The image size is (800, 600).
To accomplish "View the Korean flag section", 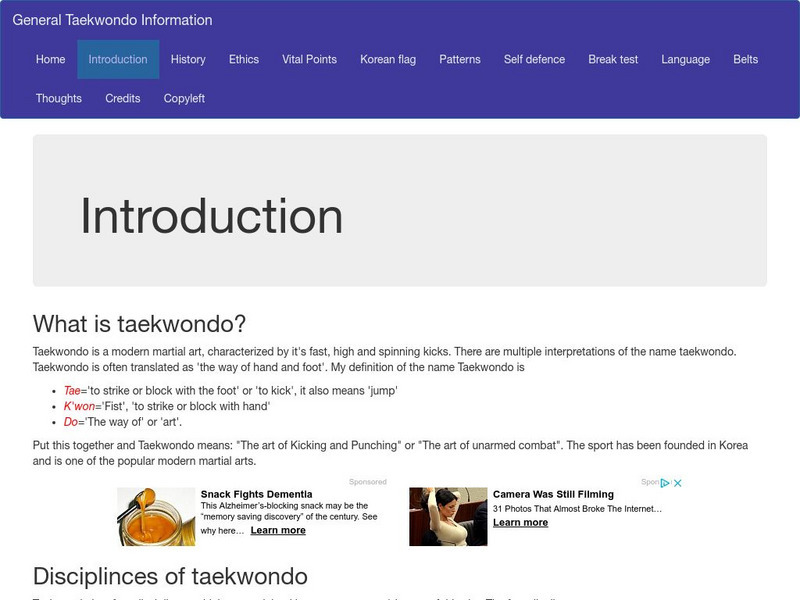I will click(390, 59).
